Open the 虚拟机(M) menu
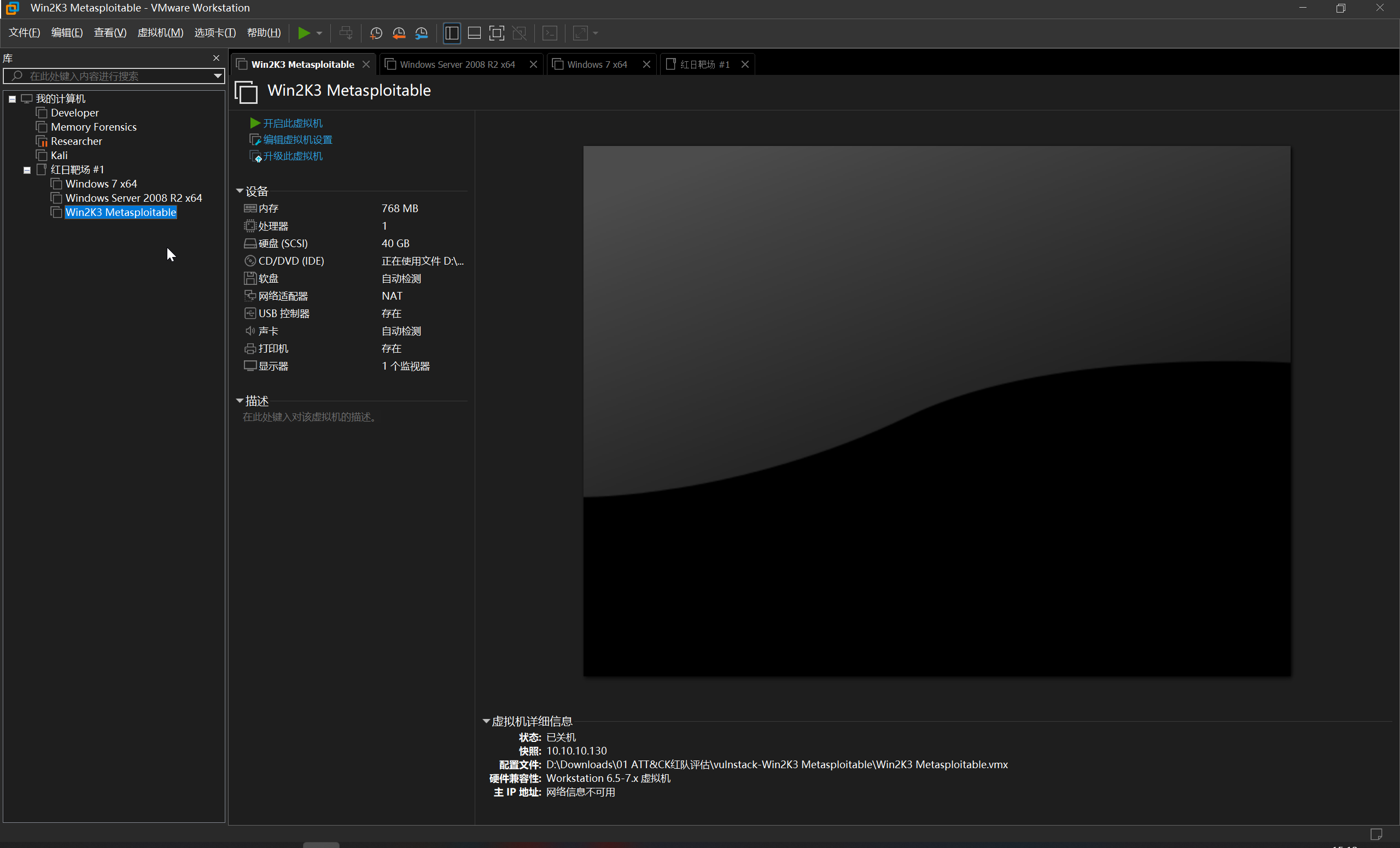1400x848 pixels. pos(160,33)
